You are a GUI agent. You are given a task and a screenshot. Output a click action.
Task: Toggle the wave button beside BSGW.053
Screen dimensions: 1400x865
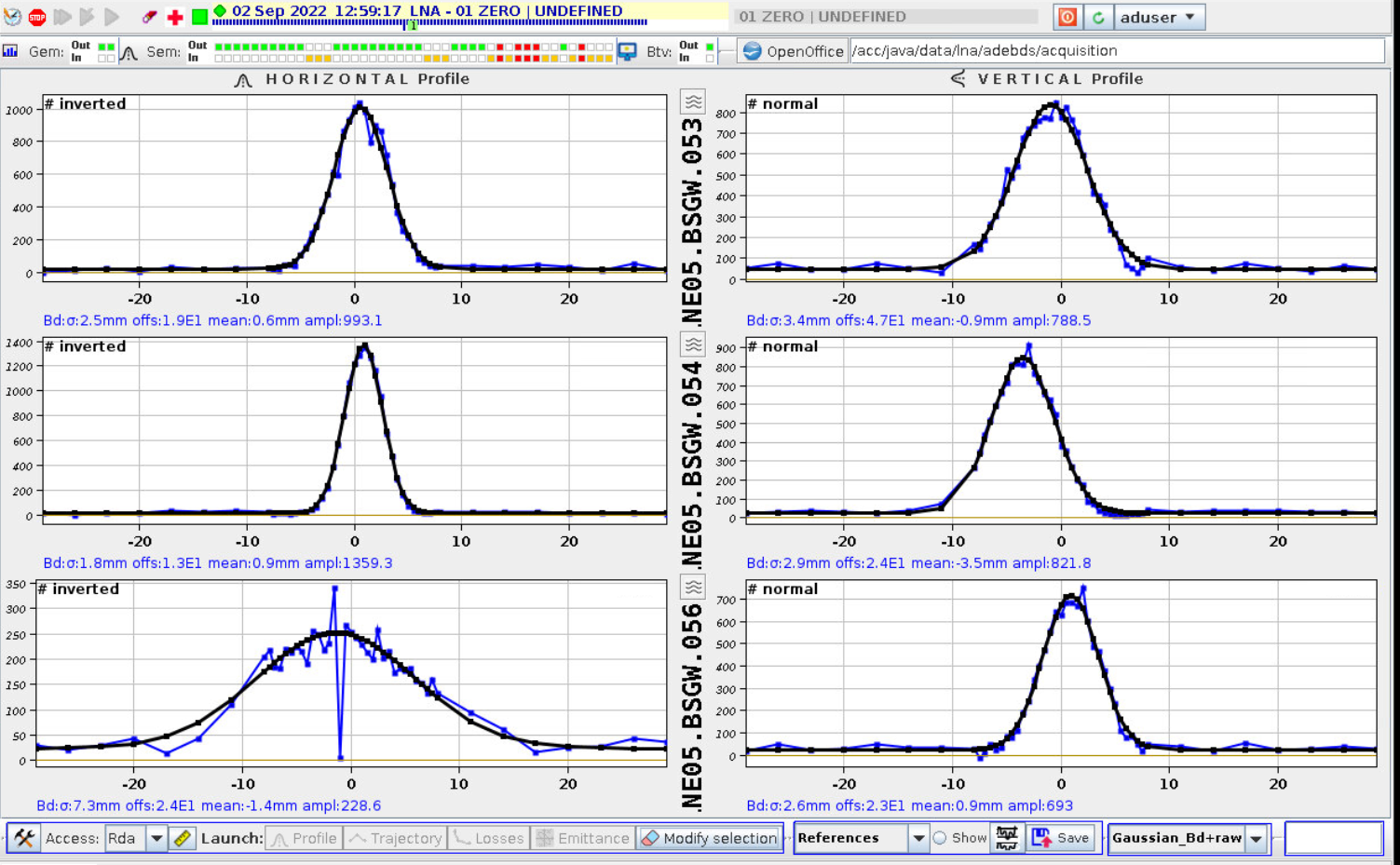click(693, 102)
